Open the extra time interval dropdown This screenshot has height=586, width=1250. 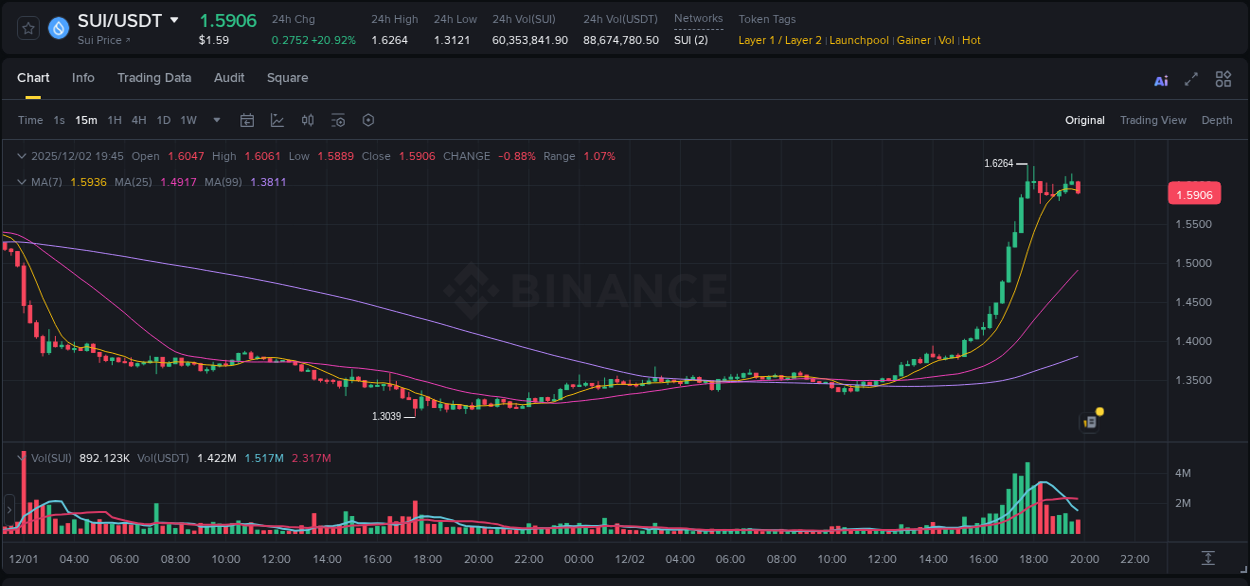[215, 120]
